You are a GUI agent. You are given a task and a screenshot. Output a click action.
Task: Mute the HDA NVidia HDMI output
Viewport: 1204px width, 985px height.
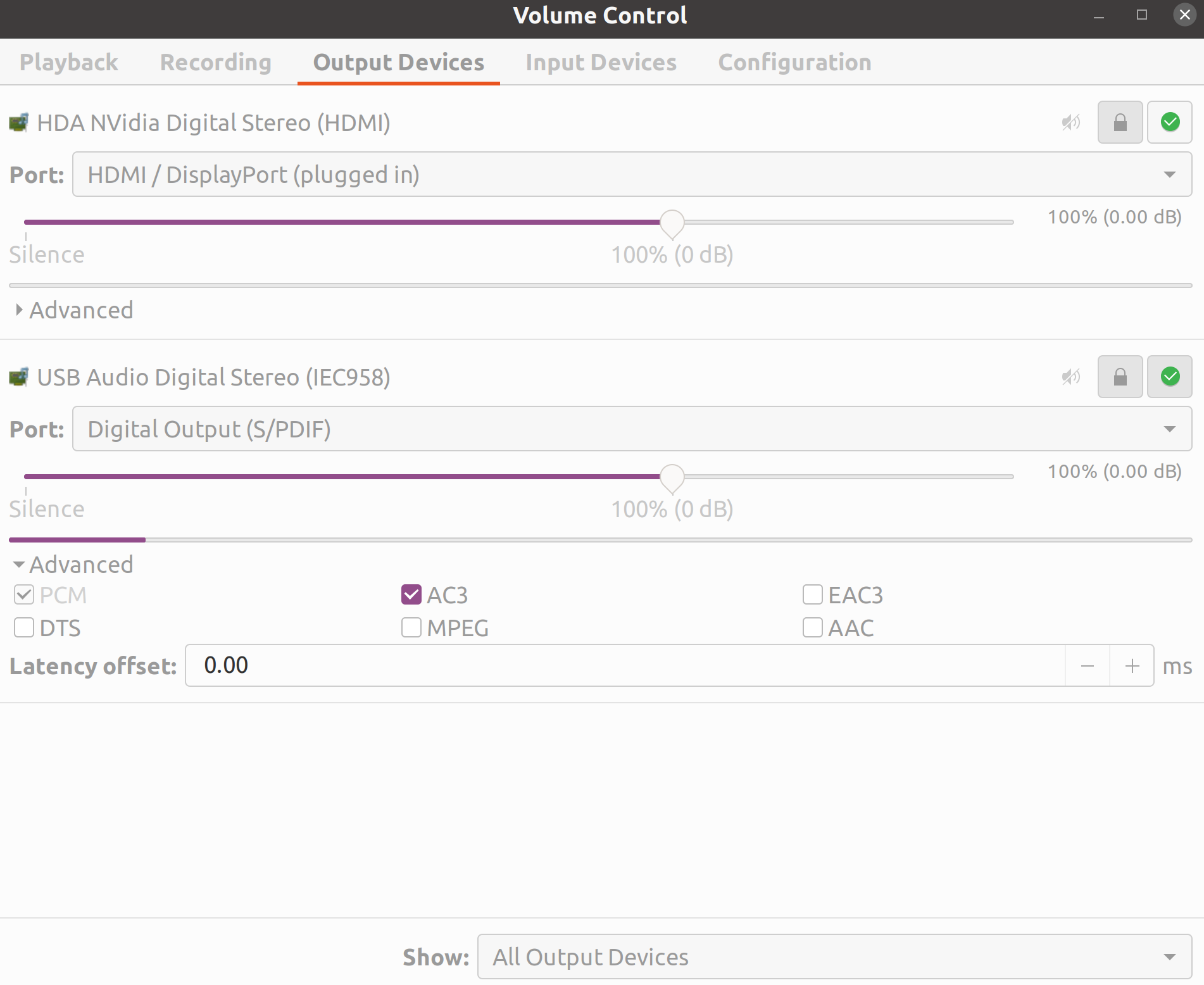(1070, 122)
